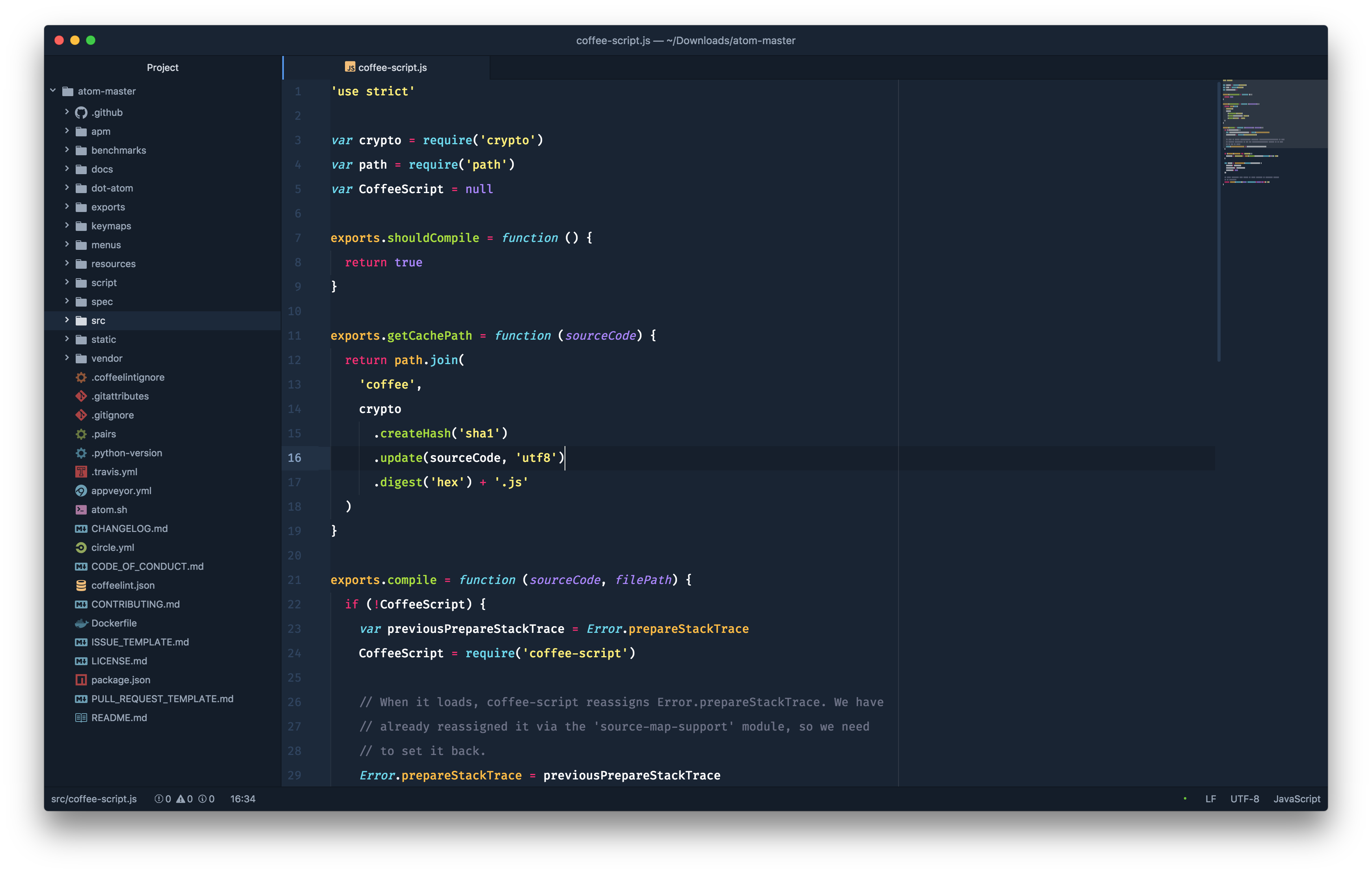Expand the benchmarks folder
This screenshot has height=874, width=1372.
click(67, 150)
